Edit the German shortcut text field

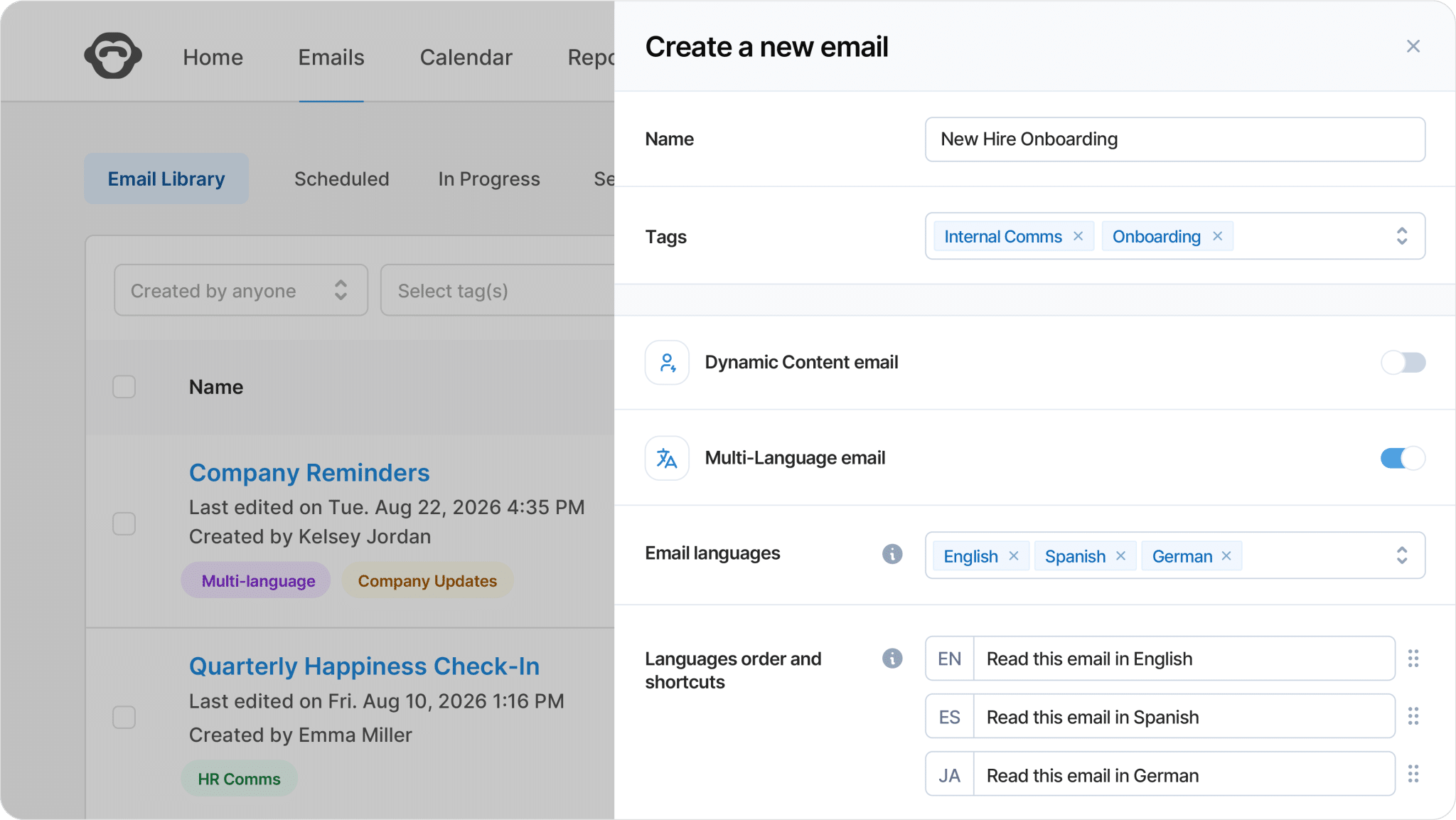click(1184, 774)
